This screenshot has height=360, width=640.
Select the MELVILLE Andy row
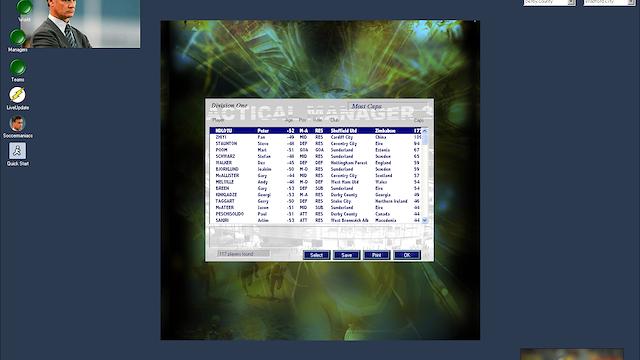coord(316,182)
